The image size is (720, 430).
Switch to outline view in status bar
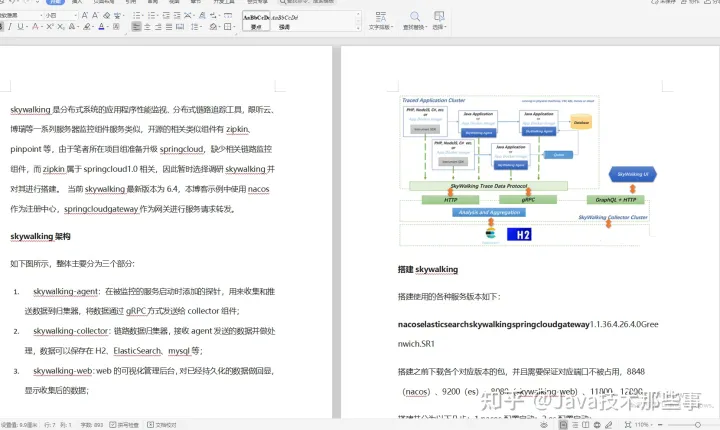[x=575, y=425]
